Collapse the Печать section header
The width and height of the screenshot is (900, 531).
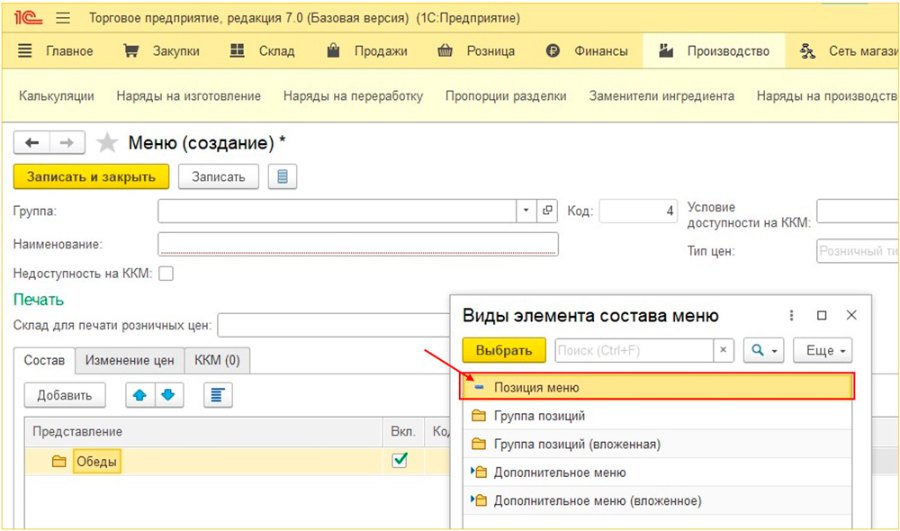click(38, 300)
